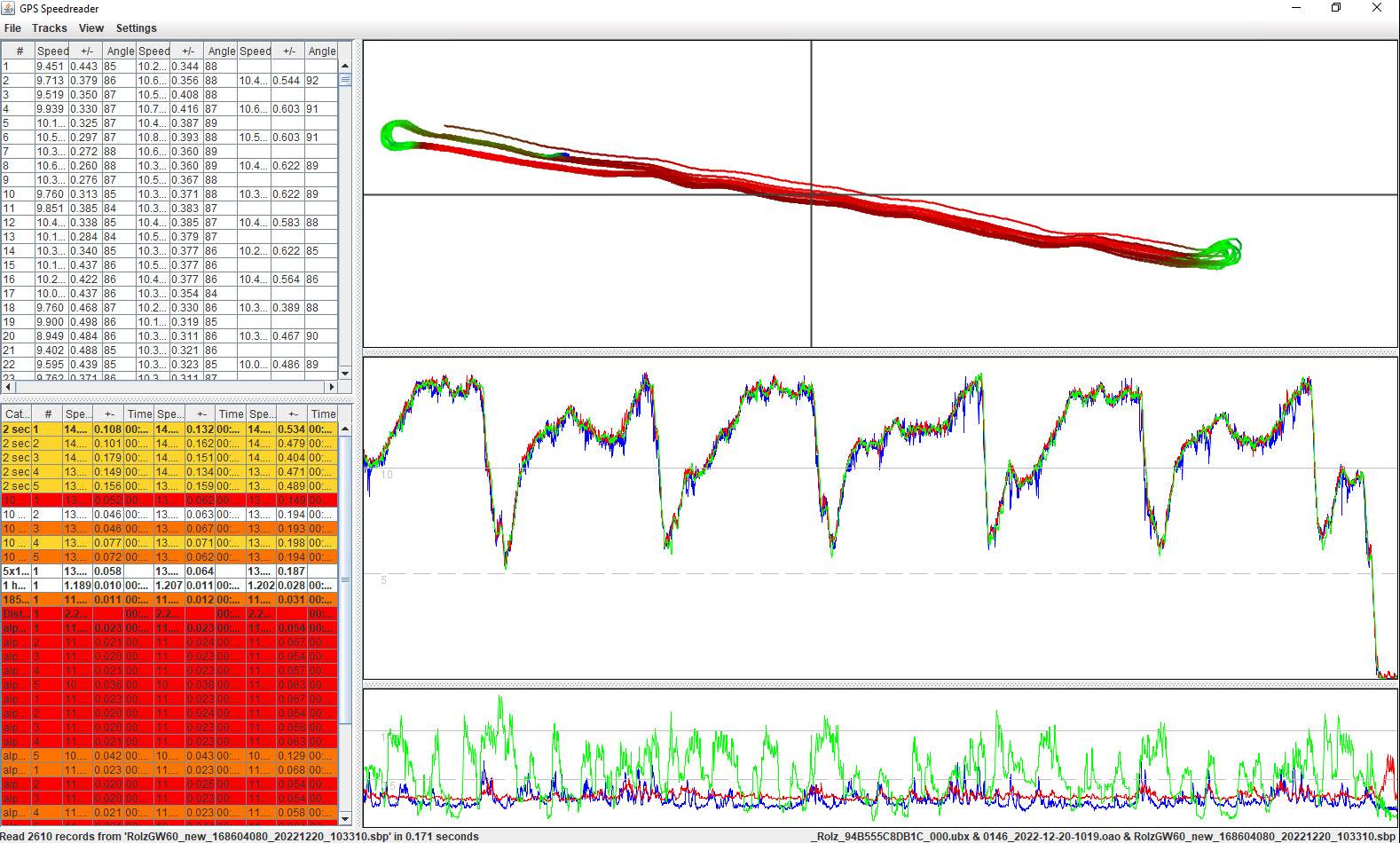This screenshot has width=1400, height=843.
Task: Open the Tracks menu
Action: (50, 28)
